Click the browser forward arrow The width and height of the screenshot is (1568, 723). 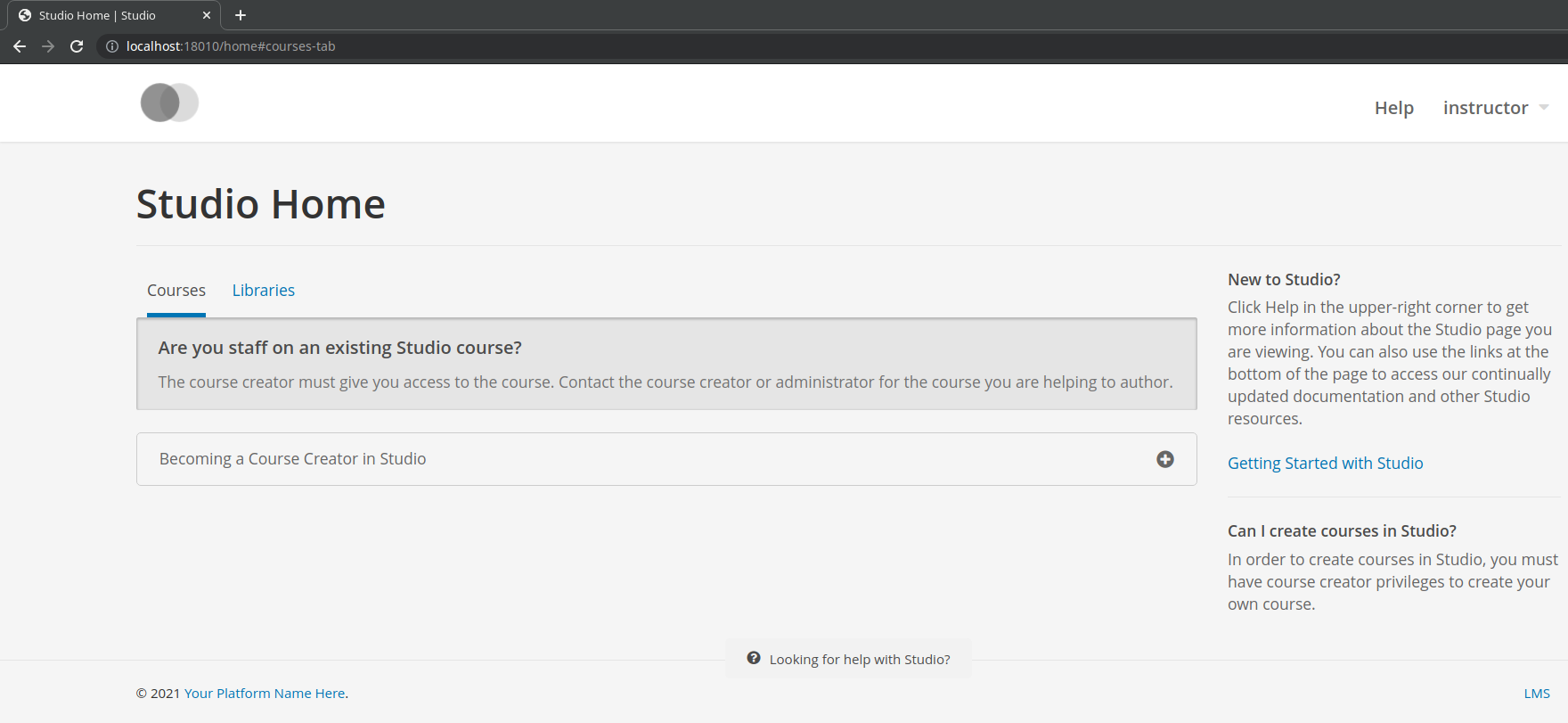(48, 46)
